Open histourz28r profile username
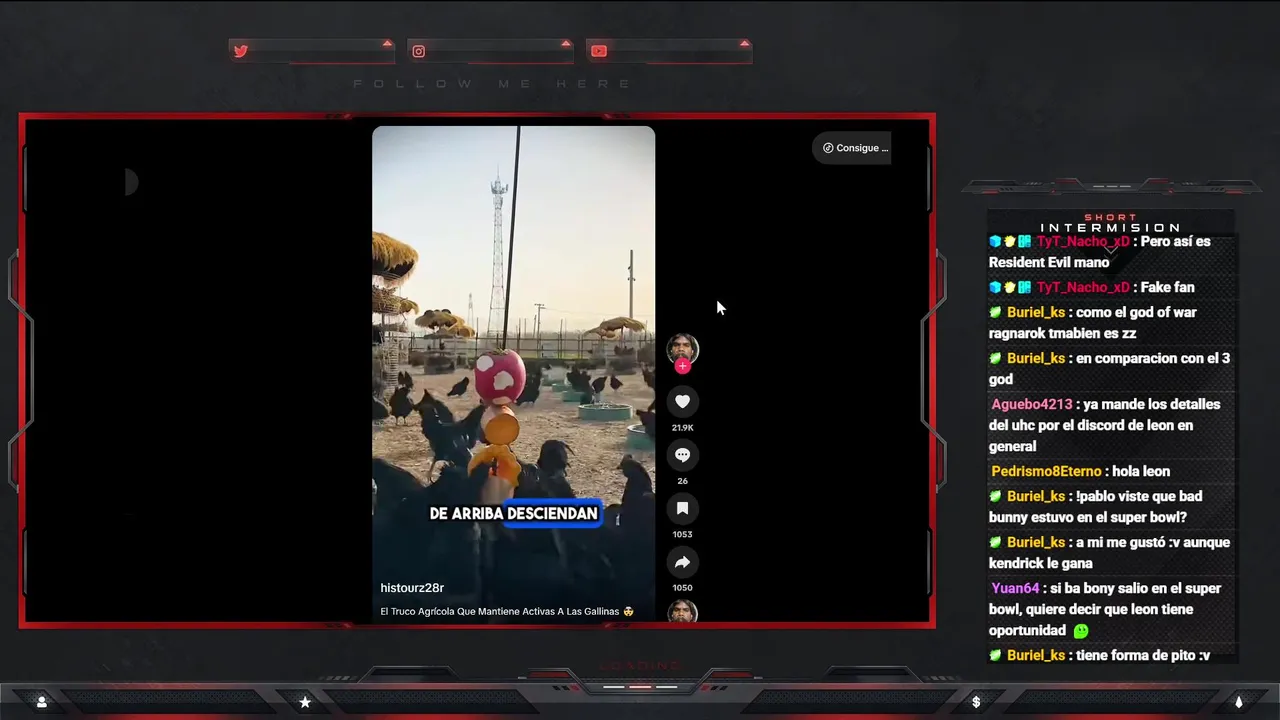The image size is (1280, 720). tap(412, 588)
